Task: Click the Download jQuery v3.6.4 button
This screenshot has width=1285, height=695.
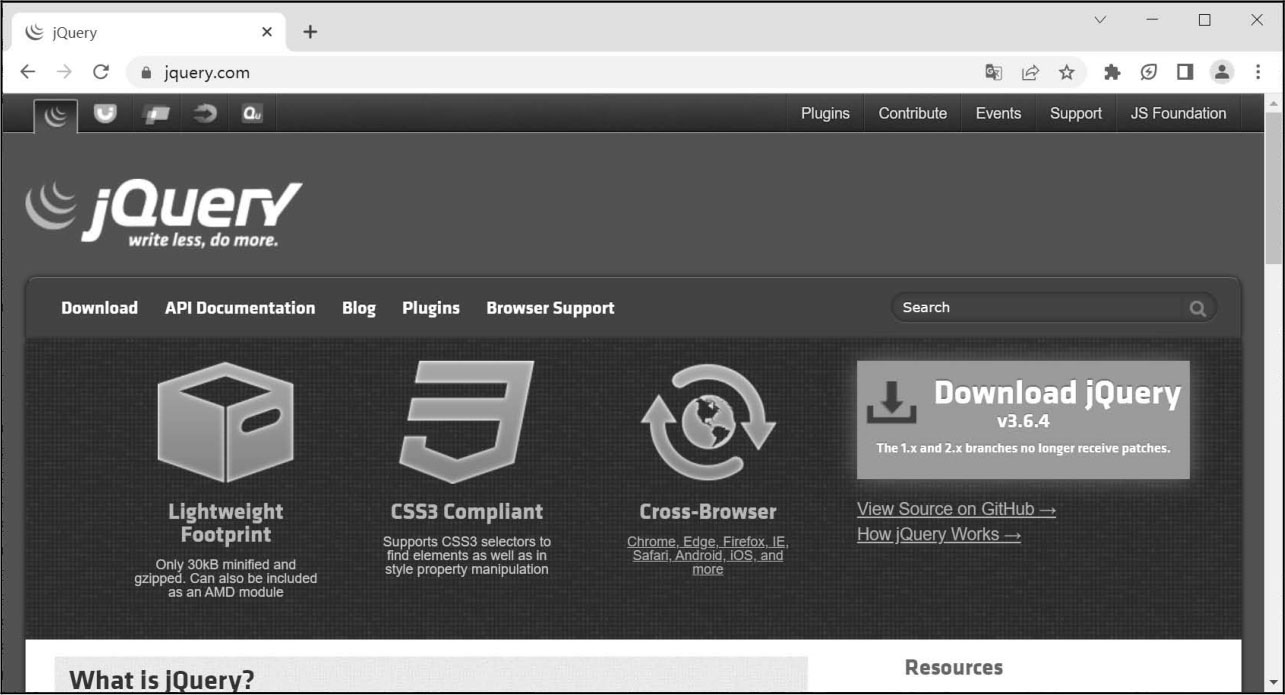Action: 1023,420
